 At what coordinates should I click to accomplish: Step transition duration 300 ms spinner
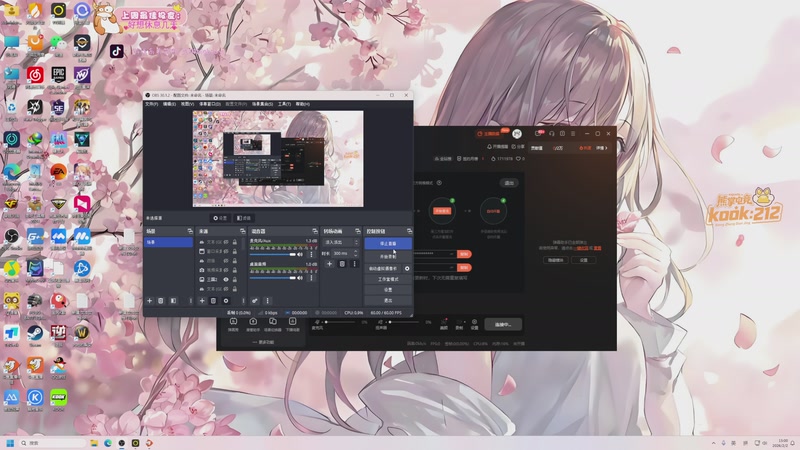(356, 253)
